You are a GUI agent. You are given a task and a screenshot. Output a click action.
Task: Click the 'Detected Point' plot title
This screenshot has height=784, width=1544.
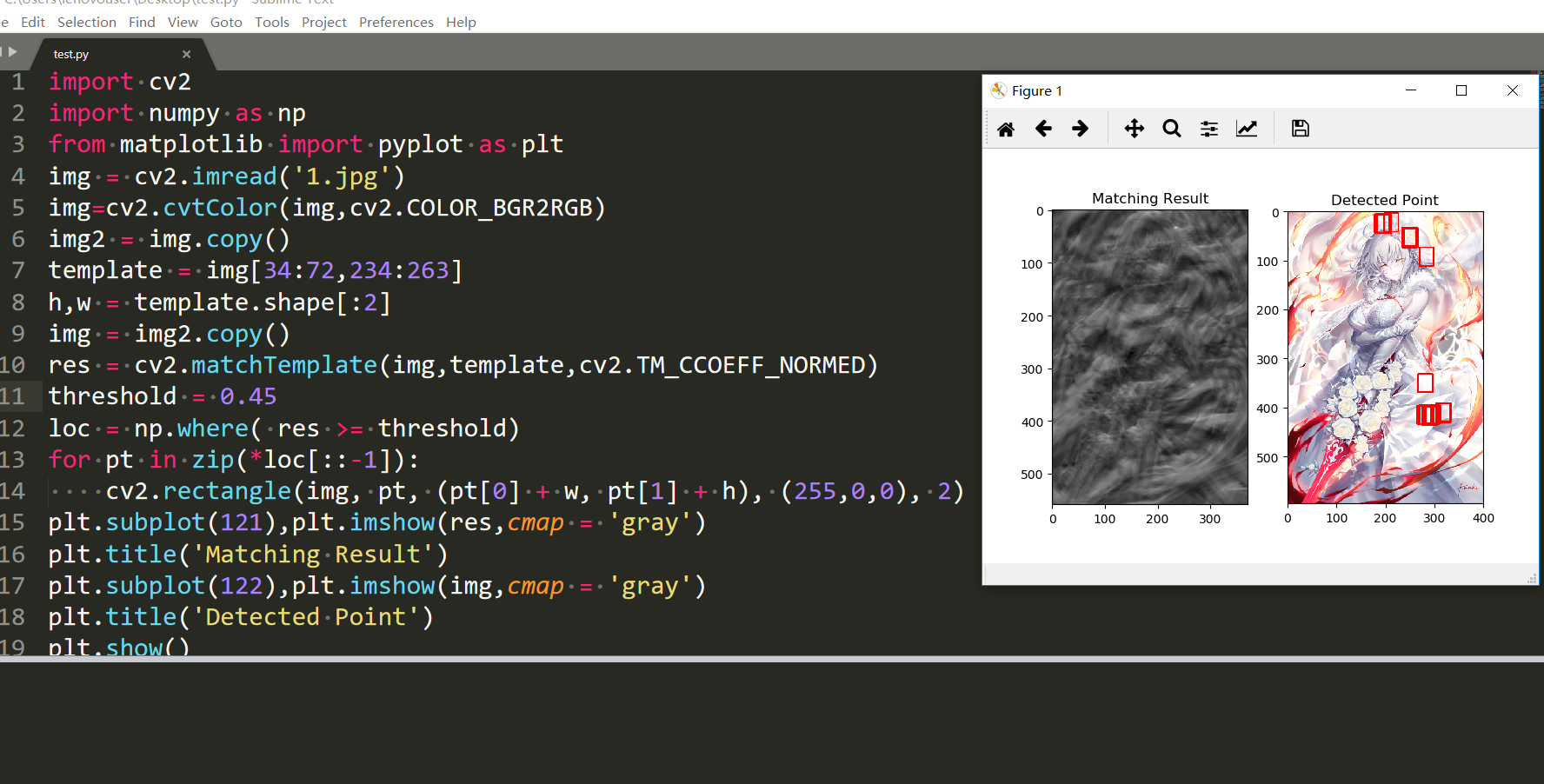click(1385, 200)
